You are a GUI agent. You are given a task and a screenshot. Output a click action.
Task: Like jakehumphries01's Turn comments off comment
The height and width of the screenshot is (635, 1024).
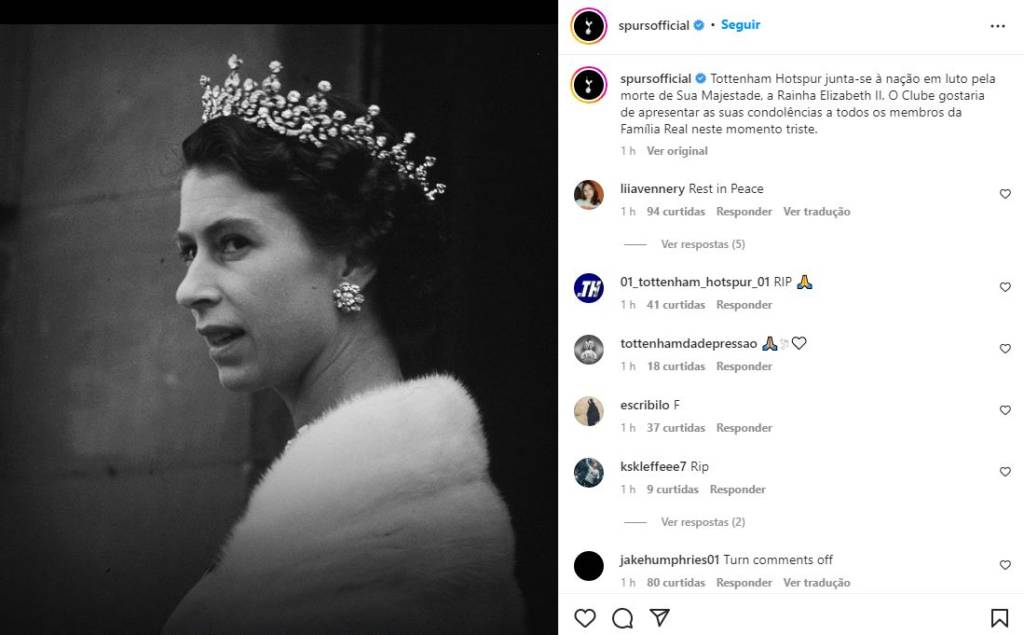tap(1005, 565)
